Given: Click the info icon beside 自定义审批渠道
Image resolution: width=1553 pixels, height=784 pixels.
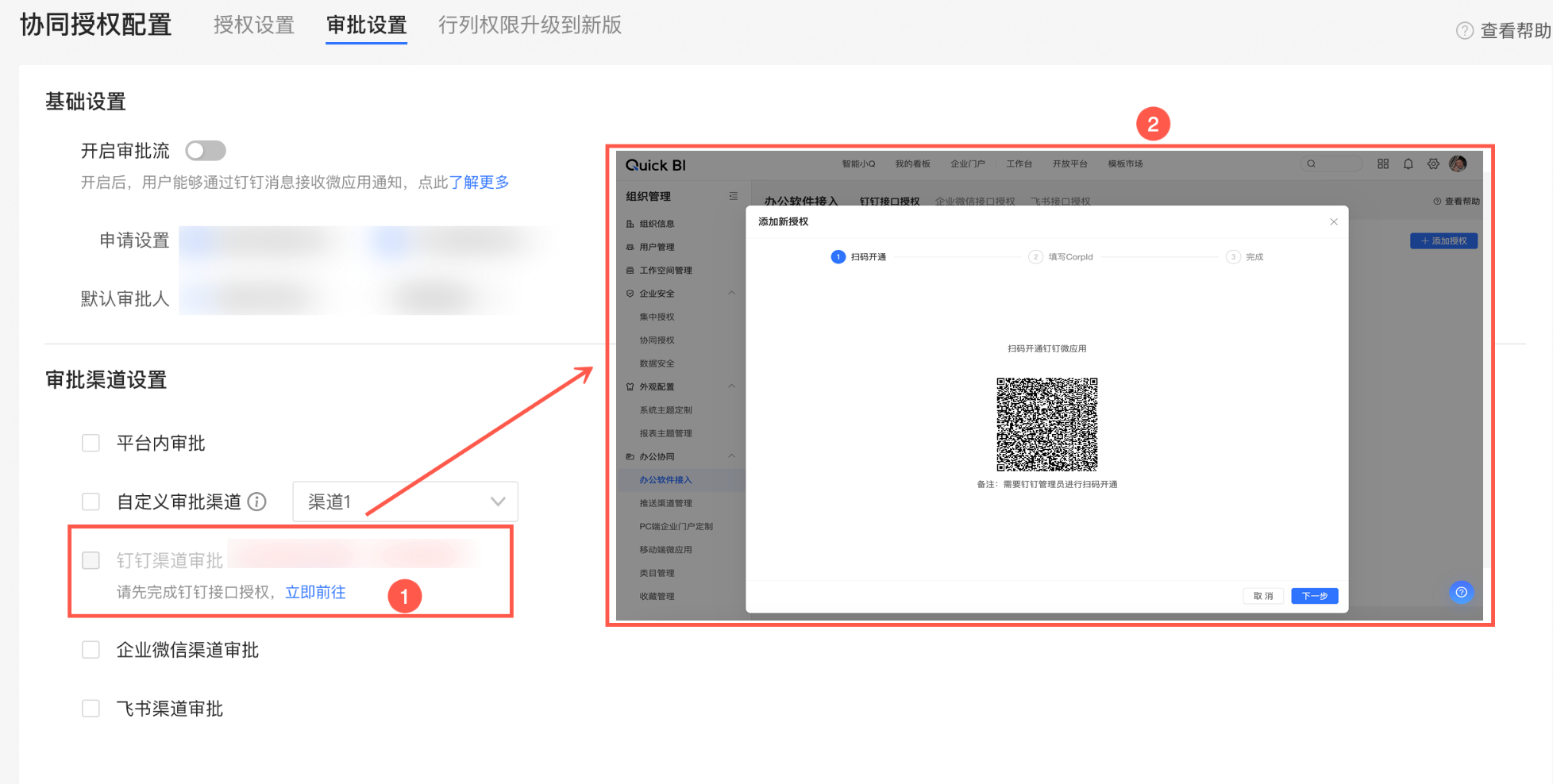Looking at the screenshot, I should (x=257, y=502).
